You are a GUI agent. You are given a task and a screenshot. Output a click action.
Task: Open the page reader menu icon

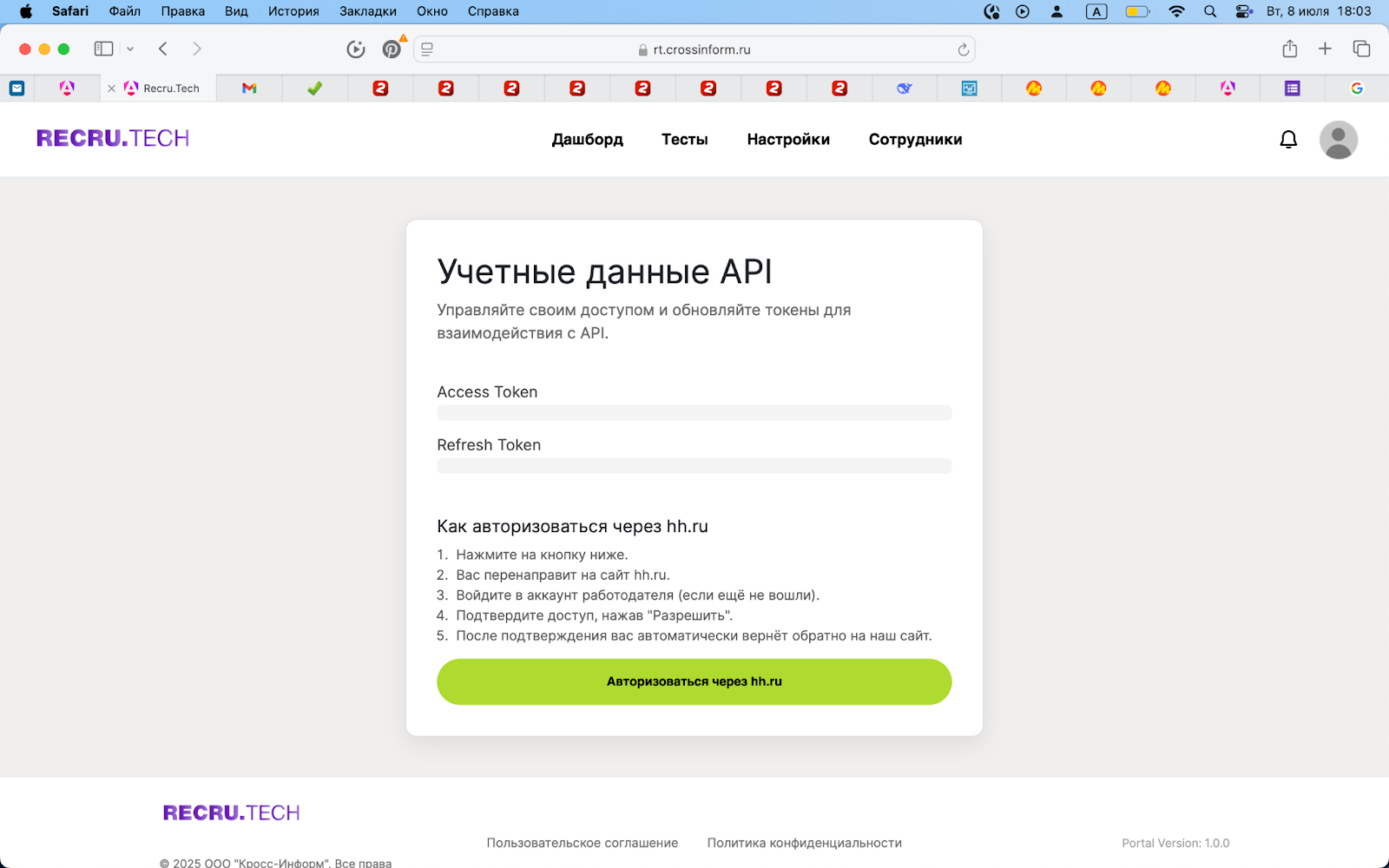click(427, 49)
